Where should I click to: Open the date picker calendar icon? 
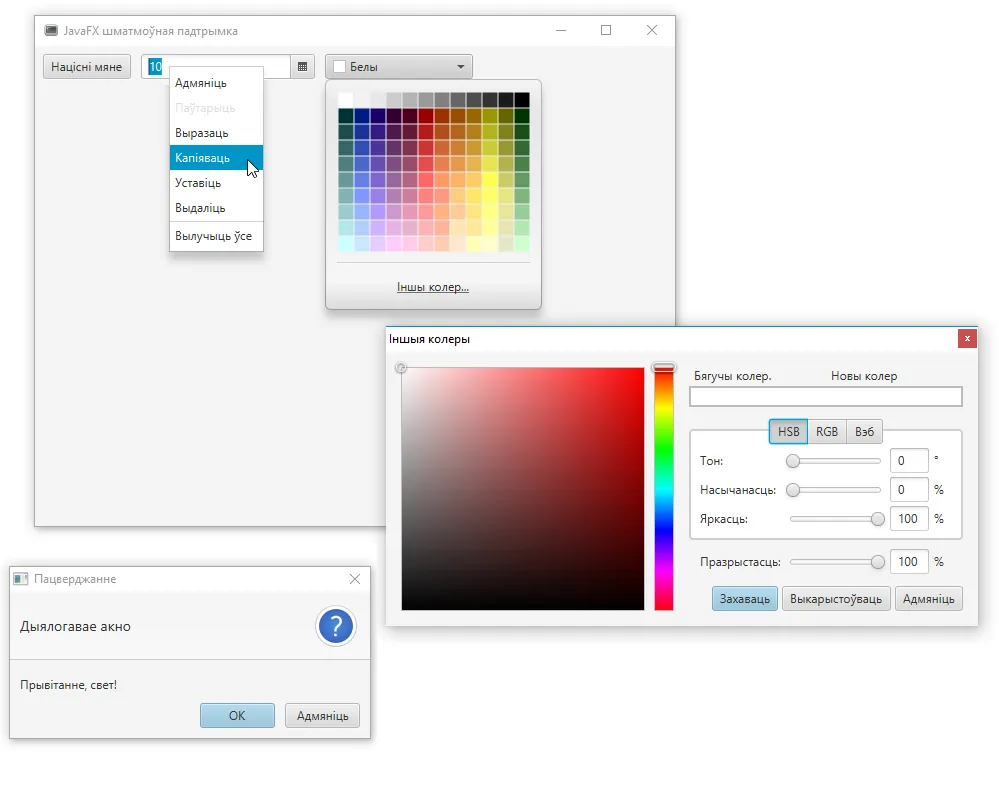point(303,67)
